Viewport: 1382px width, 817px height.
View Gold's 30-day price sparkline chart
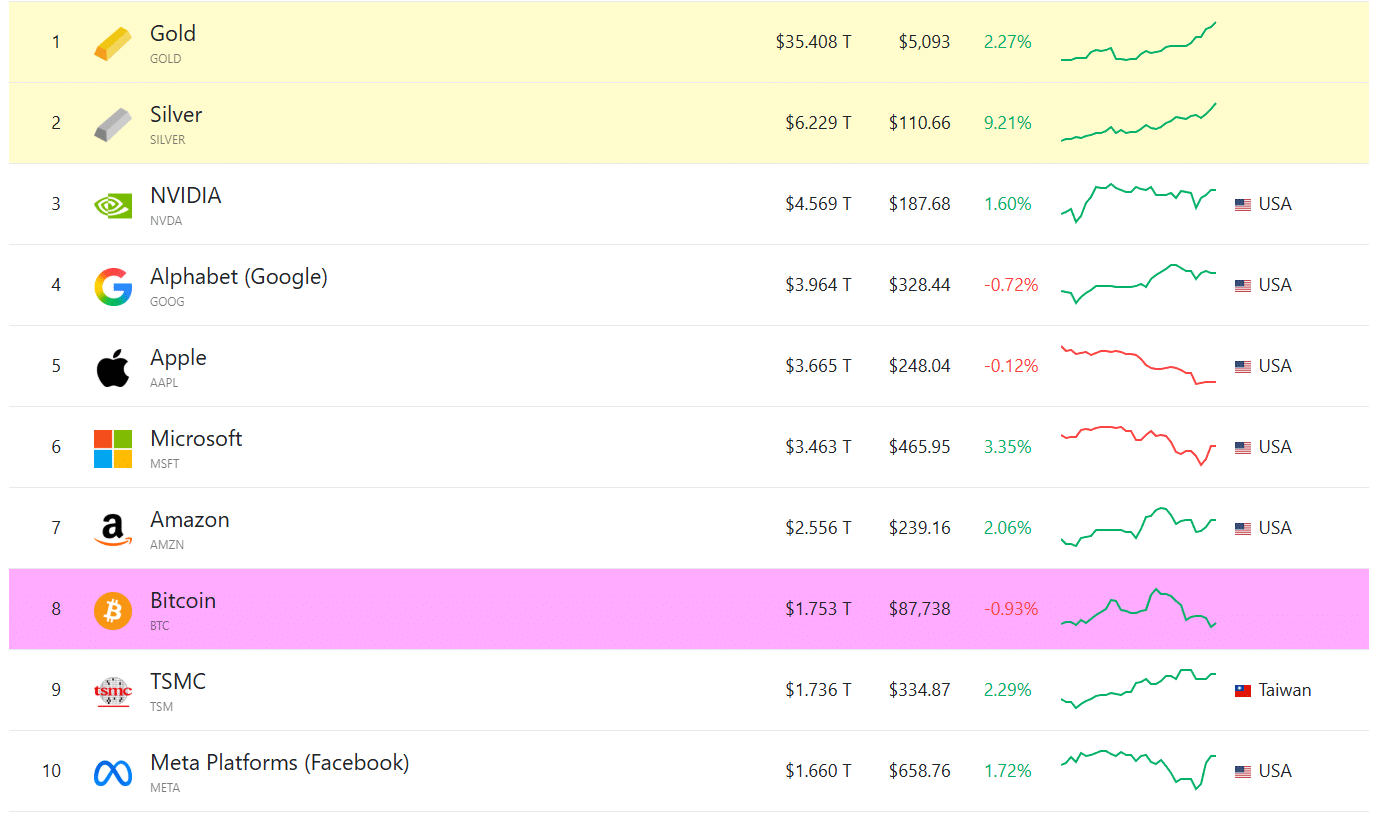coord(1138,43)
